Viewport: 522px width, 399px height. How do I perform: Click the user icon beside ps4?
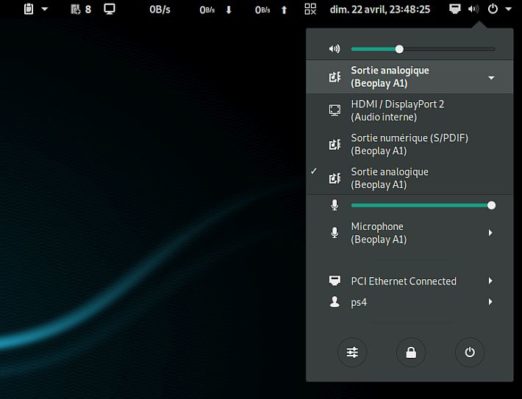click(334, 302)
